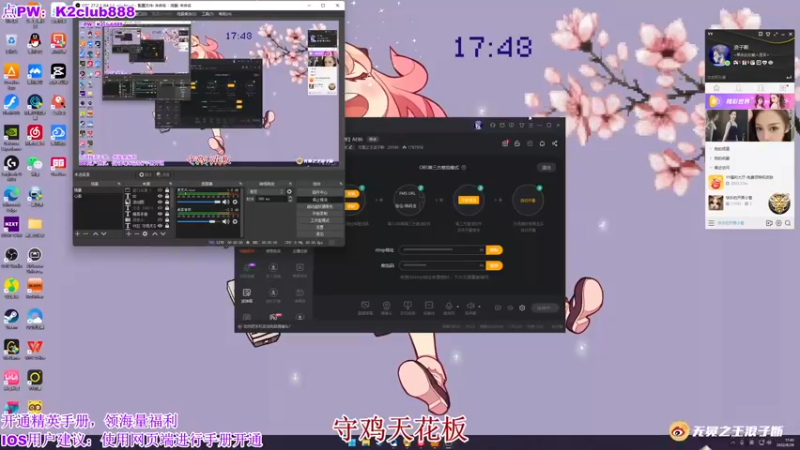Viewport: 800px width, 450px height.
Task: Expand microphone options arrow in streaming assistant toolbar
Action: coord(457,307)
